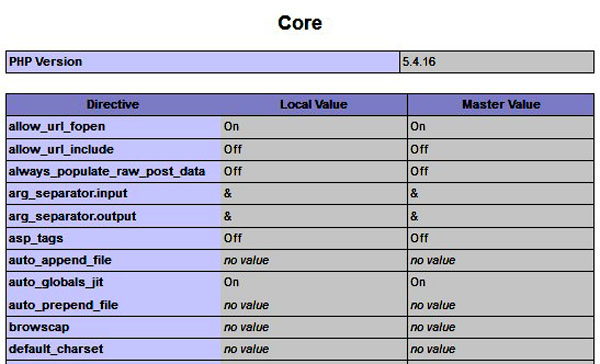Select allow_url_fopen master value On
This screenshot has height=364, width=600.
[417, 127]
